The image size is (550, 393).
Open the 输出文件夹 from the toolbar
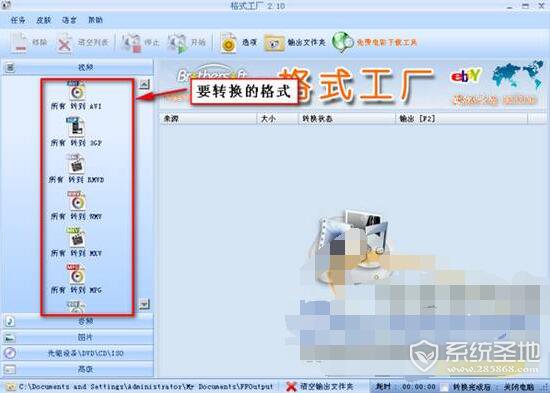coord(295,43)
